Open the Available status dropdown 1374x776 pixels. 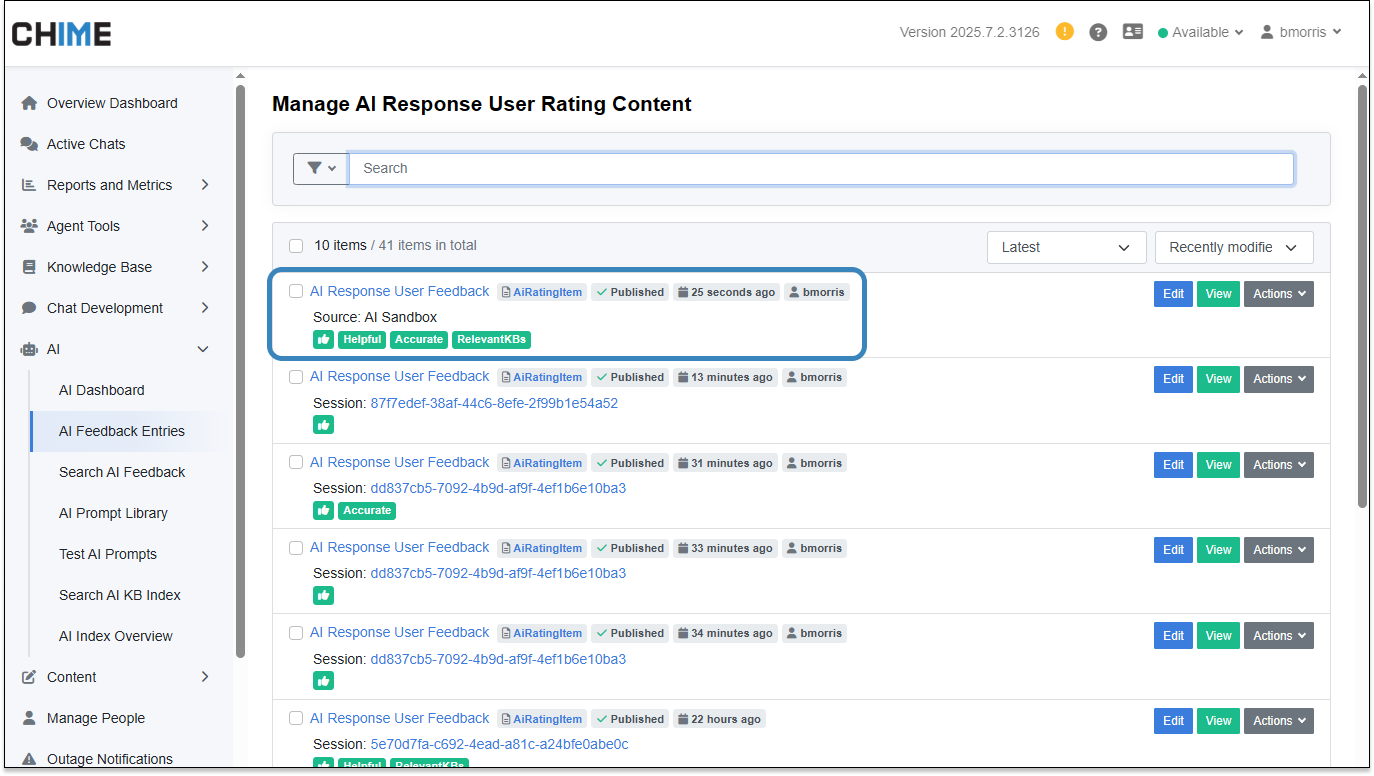click(x=1200, y=32)
